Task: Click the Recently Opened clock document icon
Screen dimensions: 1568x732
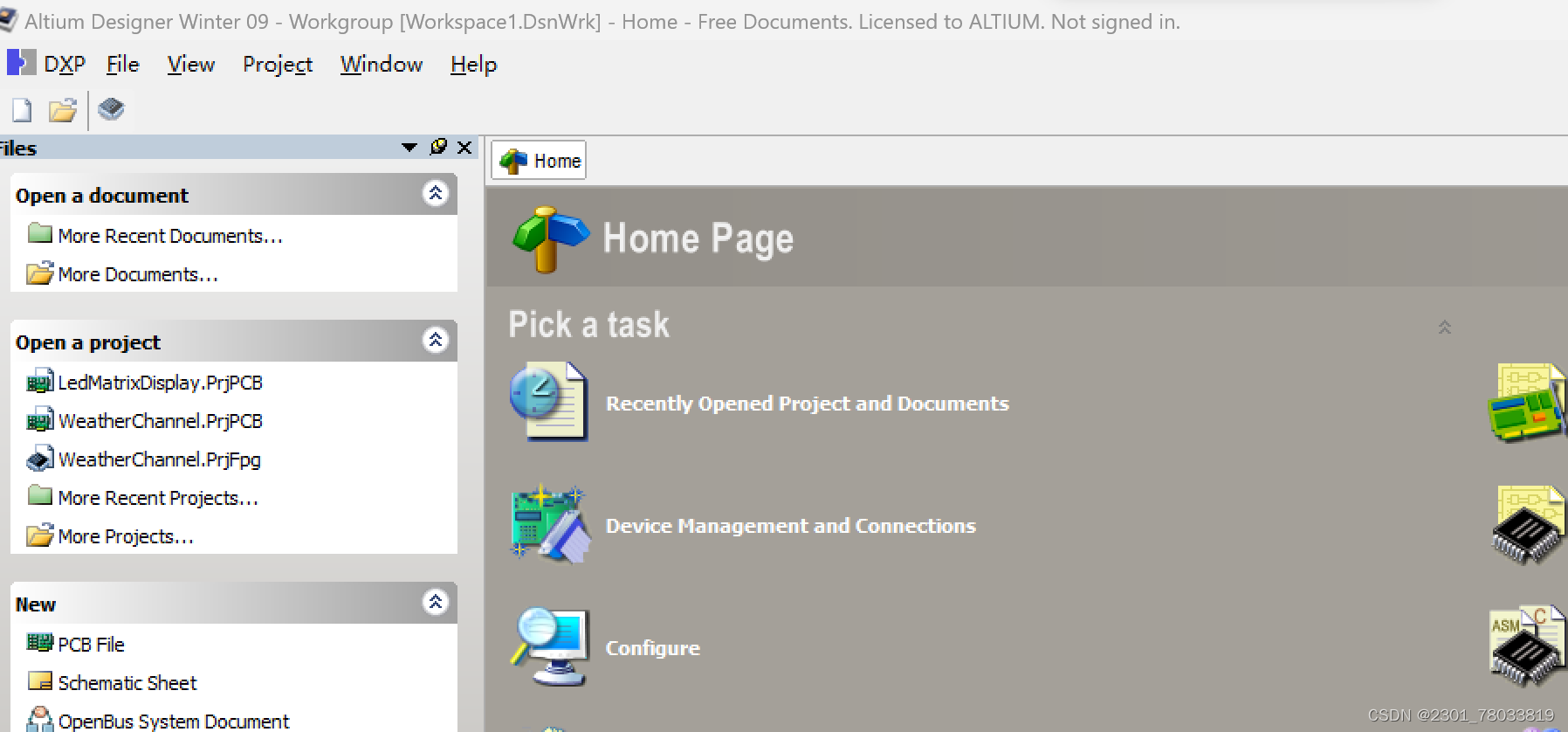Action: (x=549, y=402)
